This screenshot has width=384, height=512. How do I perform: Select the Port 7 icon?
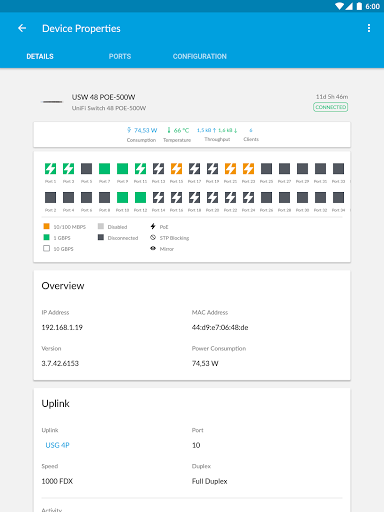tap(104, 169)
